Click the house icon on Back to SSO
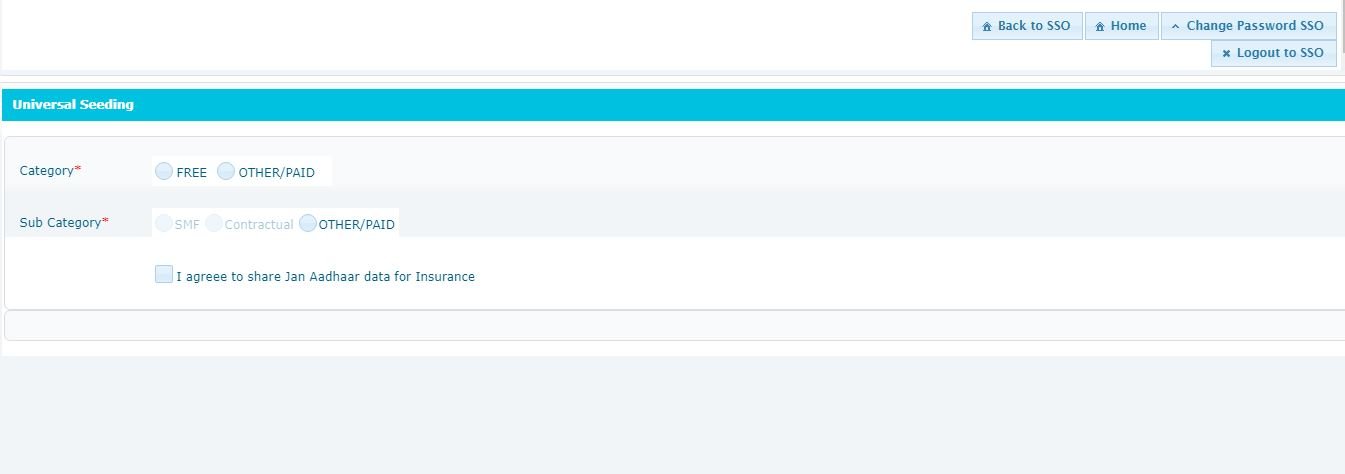The height and width of the screenshot is (474, 1345). 987,27
